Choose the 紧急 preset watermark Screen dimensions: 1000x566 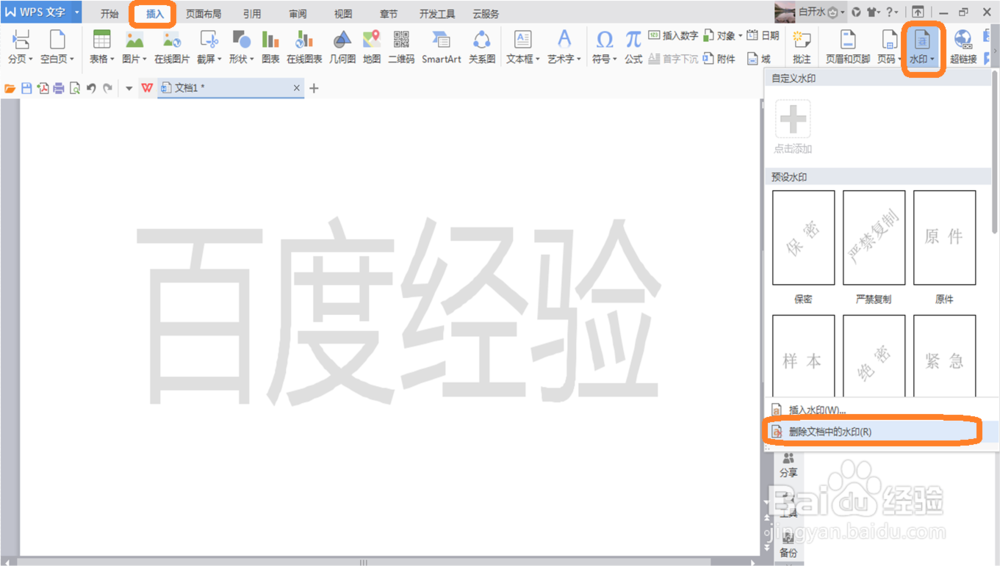coord(945,355)
